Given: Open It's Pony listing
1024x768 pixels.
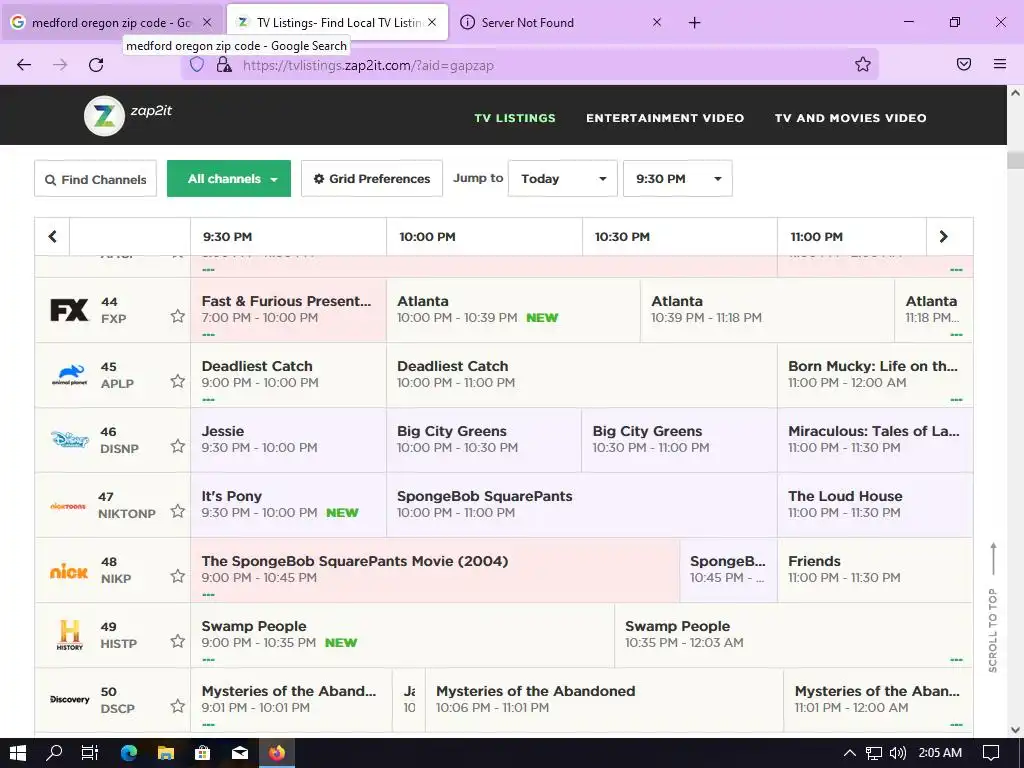Looking at the screenshot, I should (x=288, y=505).
